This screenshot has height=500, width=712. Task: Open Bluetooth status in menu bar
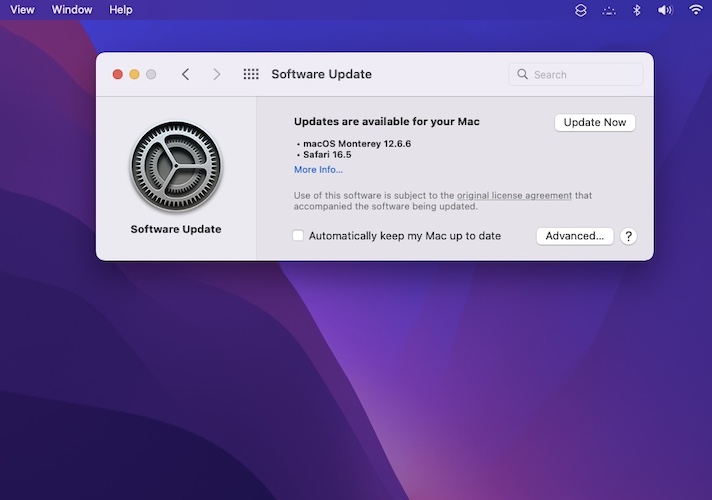(x=637, y=10)
